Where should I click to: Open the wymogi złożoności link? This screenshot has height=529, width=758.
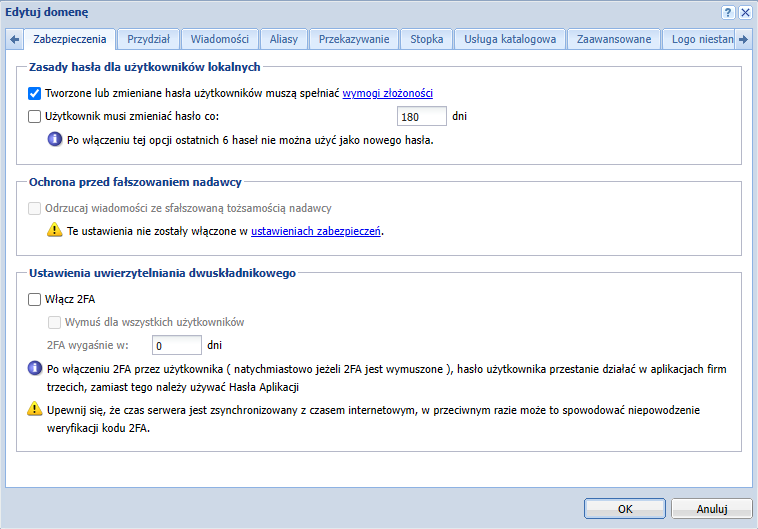tap(388, 93)
